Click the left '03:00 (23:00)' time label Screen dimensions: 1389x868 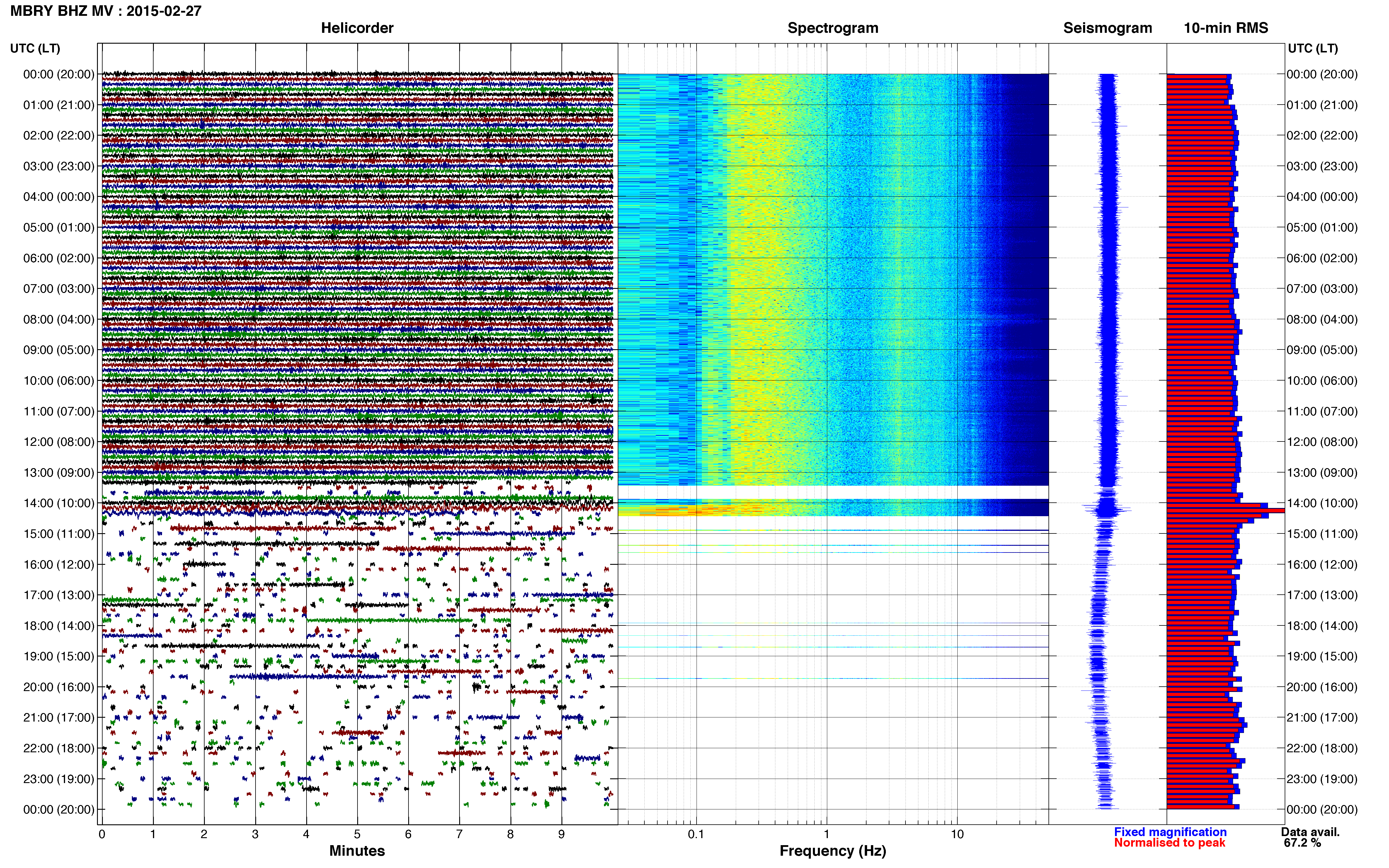(x=59, y=166)
